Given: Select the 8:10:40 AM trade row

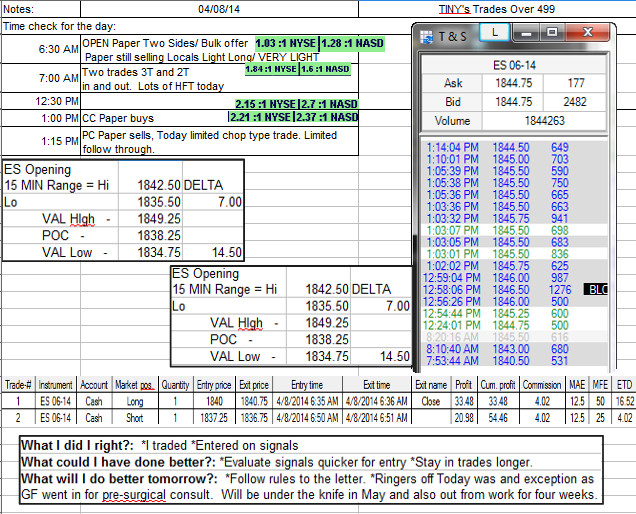Looking at the screenshot, I should [514, 349].
